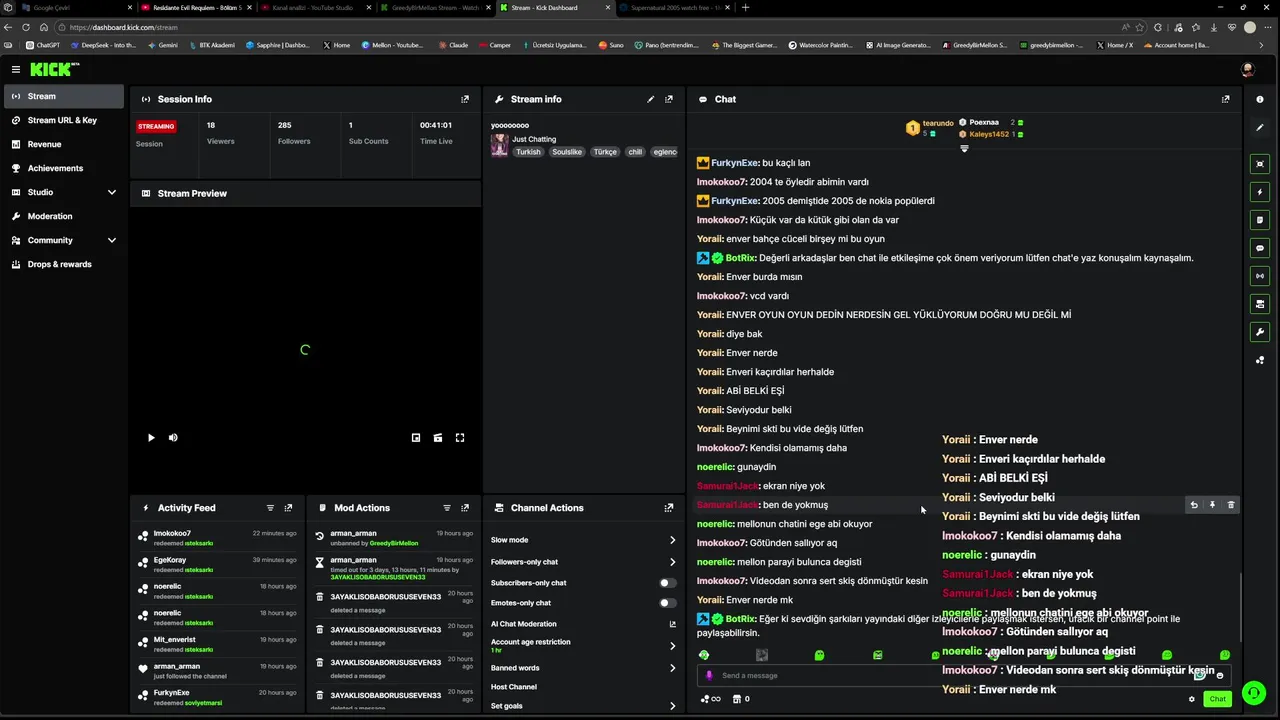Screen dimensions: 1280x720
Task: Expand Banned words settings
Action: (x=672, y=668)
